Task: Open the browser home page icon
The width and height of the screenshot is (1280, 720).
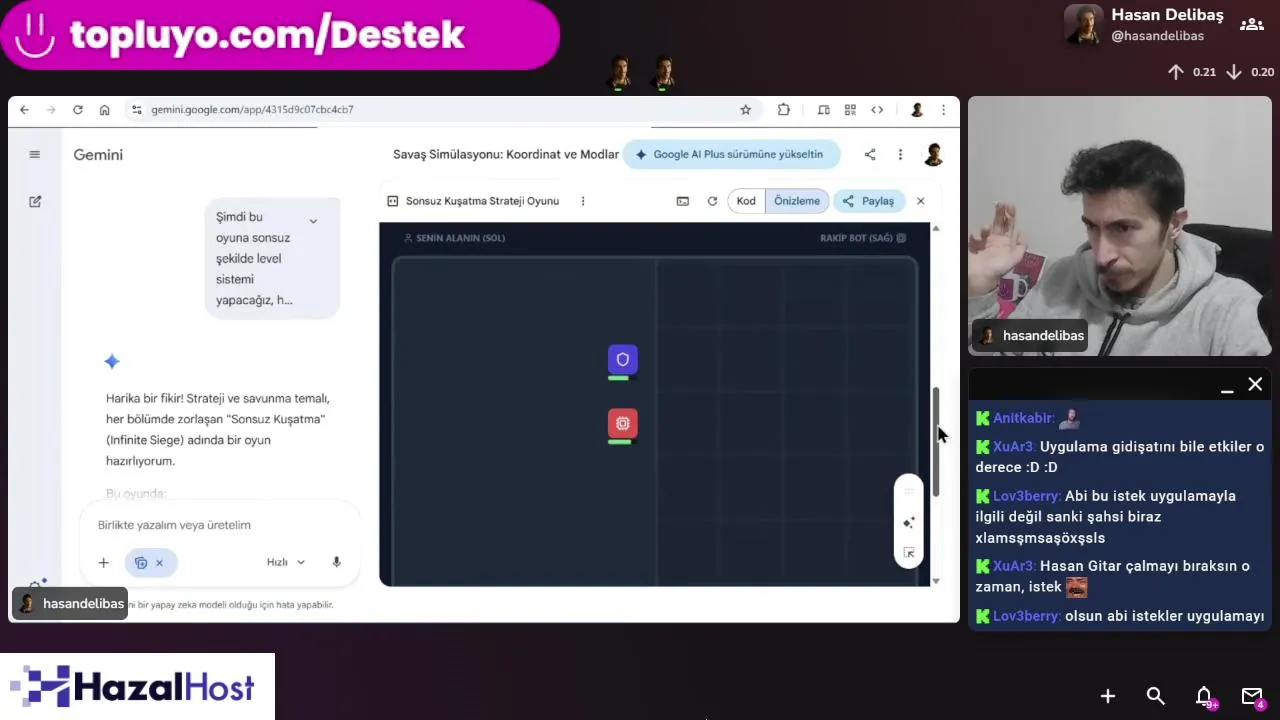Action: 104,110
